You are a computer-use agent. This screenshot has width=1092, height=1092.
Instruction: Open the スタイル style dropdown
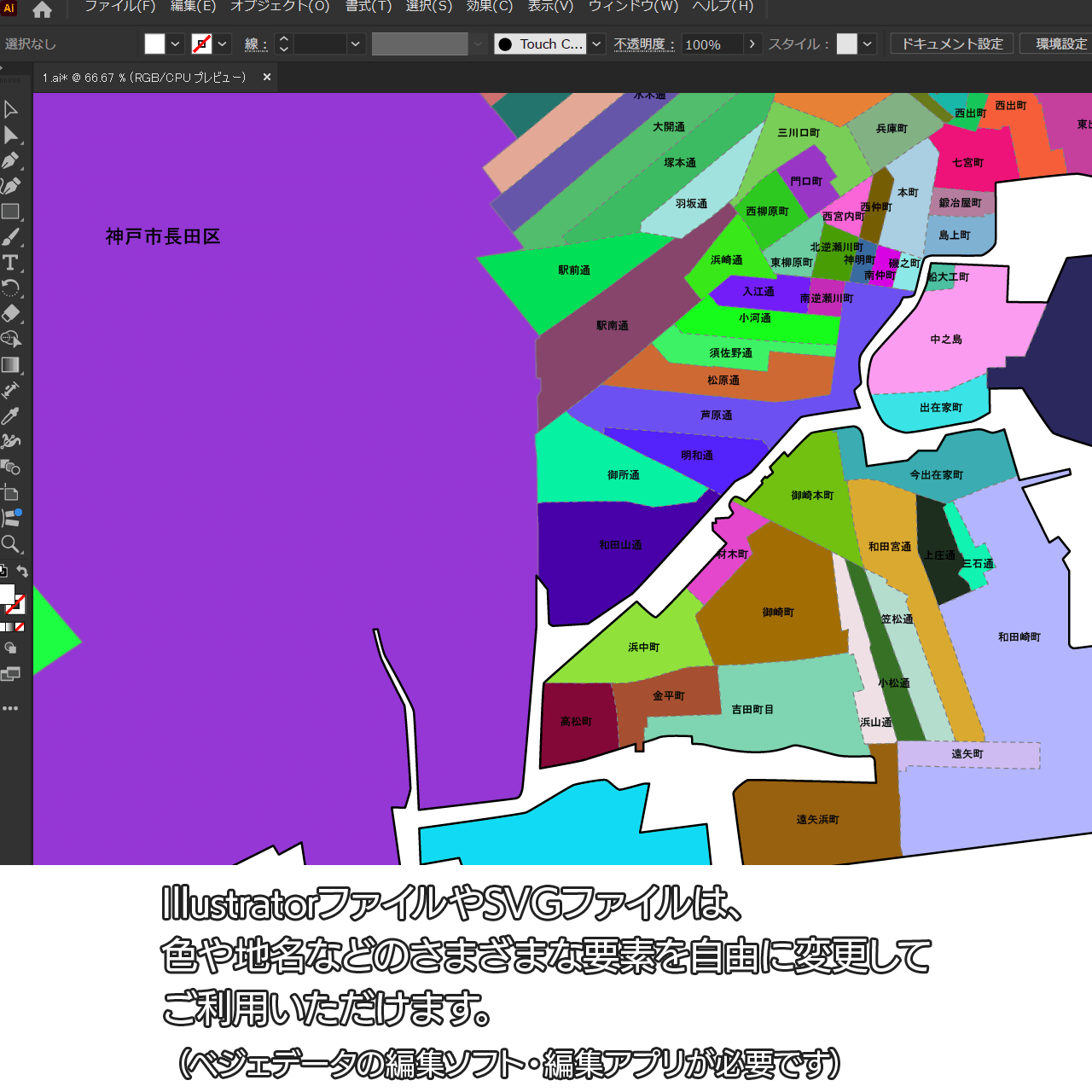[868, 44]
